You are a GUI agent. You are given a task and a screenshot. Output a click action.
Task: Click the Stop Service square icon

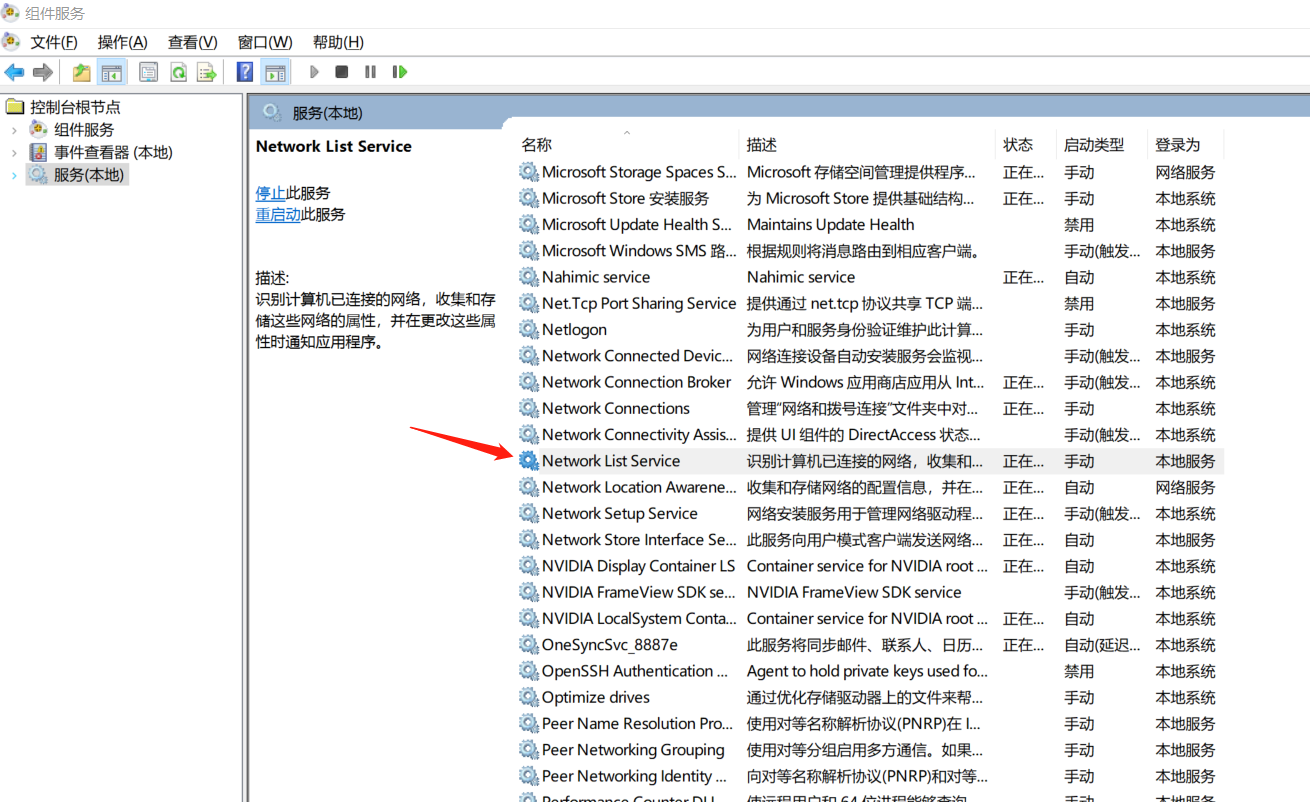[x=342, y=72]
